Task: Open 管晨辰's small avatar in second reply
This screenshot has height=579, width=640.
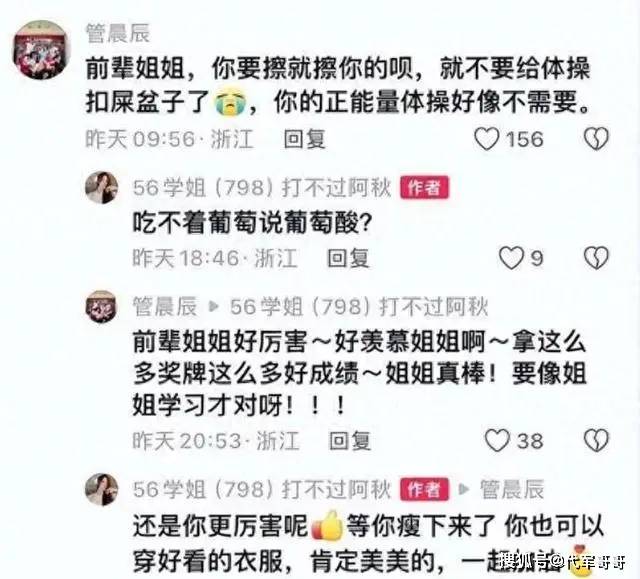Action: [x=101, y=306]
